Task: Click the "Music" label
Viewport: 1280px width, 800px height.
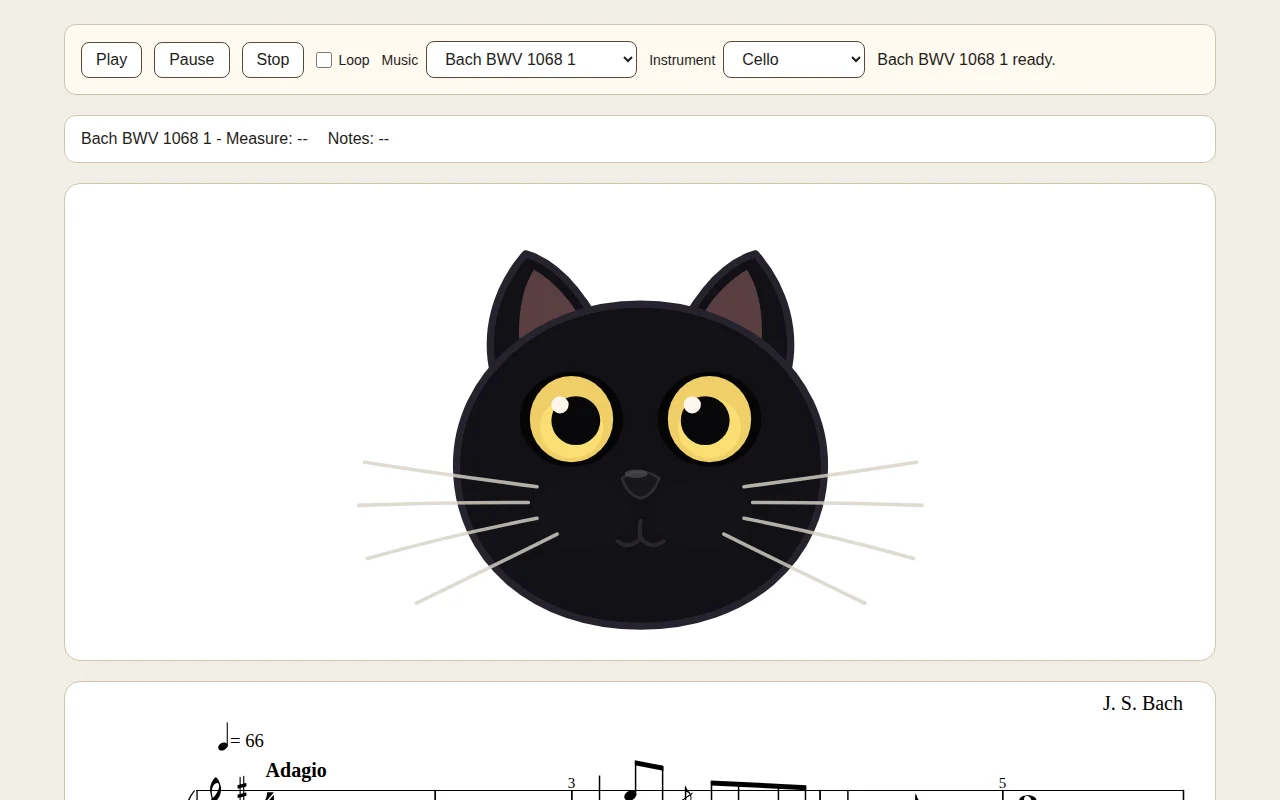Action: pos(400,60)
